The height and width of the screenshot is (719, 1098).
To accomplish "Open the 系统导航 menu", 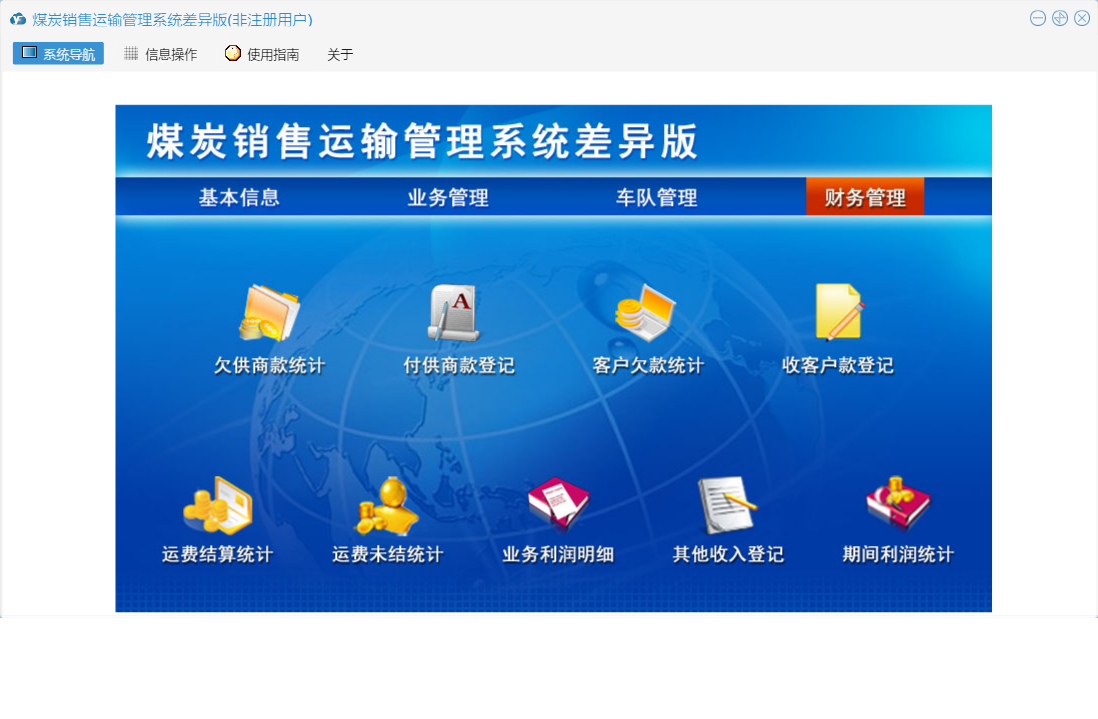I will (58, 54).
